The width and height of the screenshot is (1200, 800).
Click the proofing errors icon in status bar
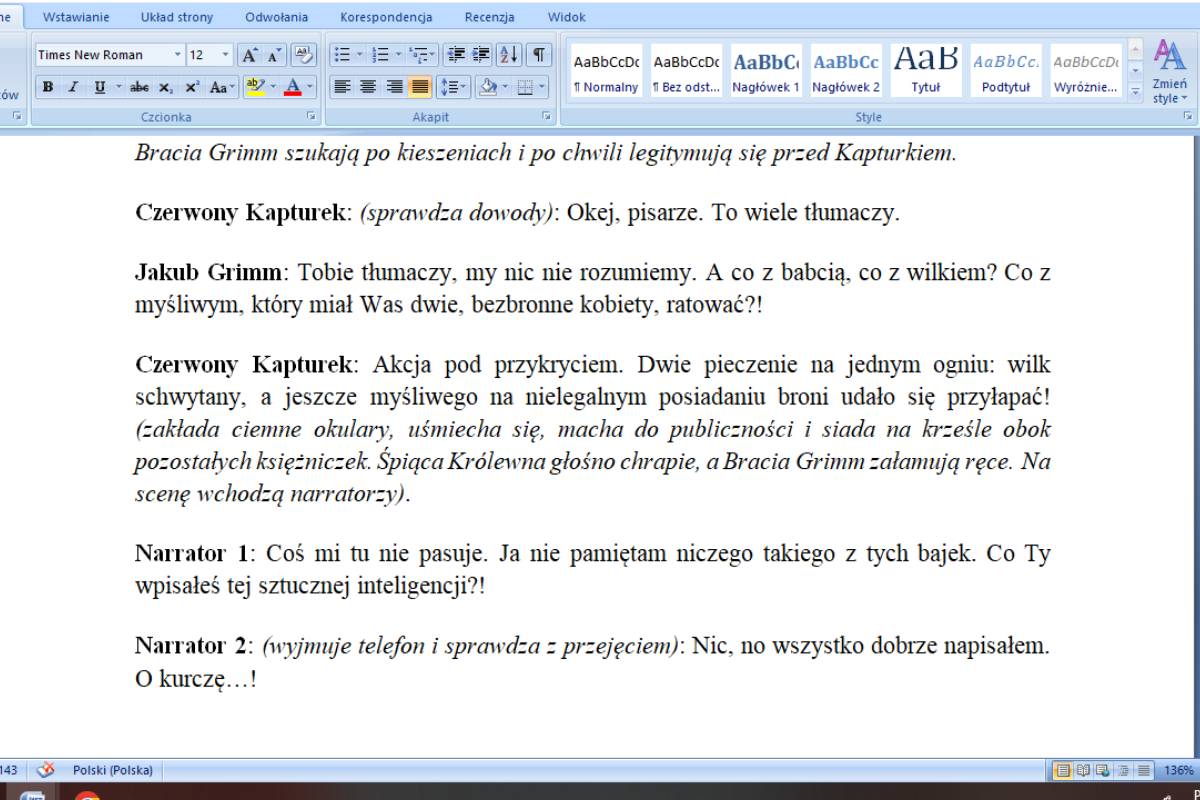45,770
